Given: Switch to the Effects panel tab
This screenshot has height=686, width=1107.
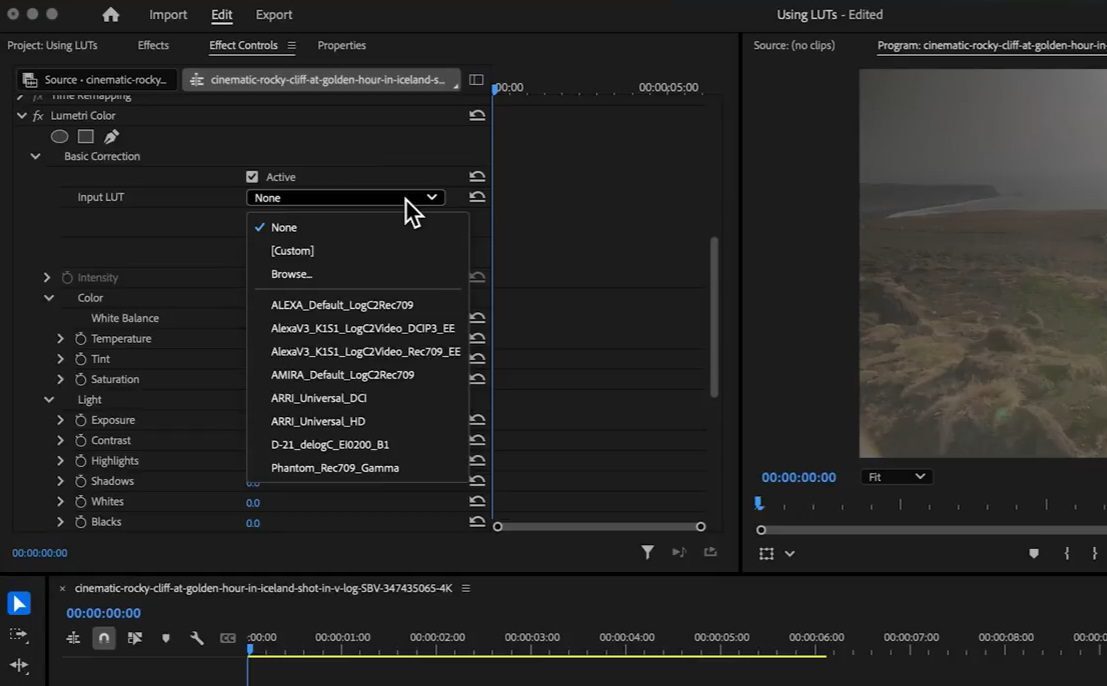Looking at the screenshot, I should (x=153, y=45).
